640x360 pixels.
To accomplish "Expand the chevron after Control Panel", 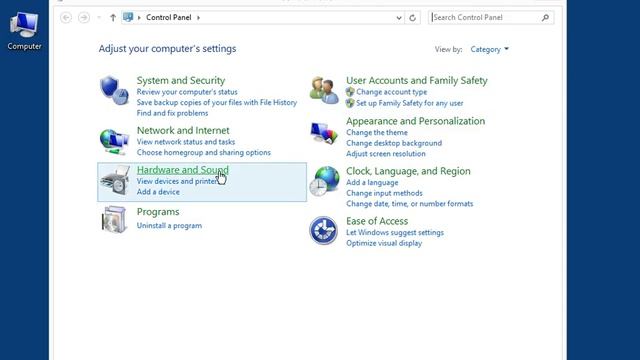I will [x=198, y=18].
